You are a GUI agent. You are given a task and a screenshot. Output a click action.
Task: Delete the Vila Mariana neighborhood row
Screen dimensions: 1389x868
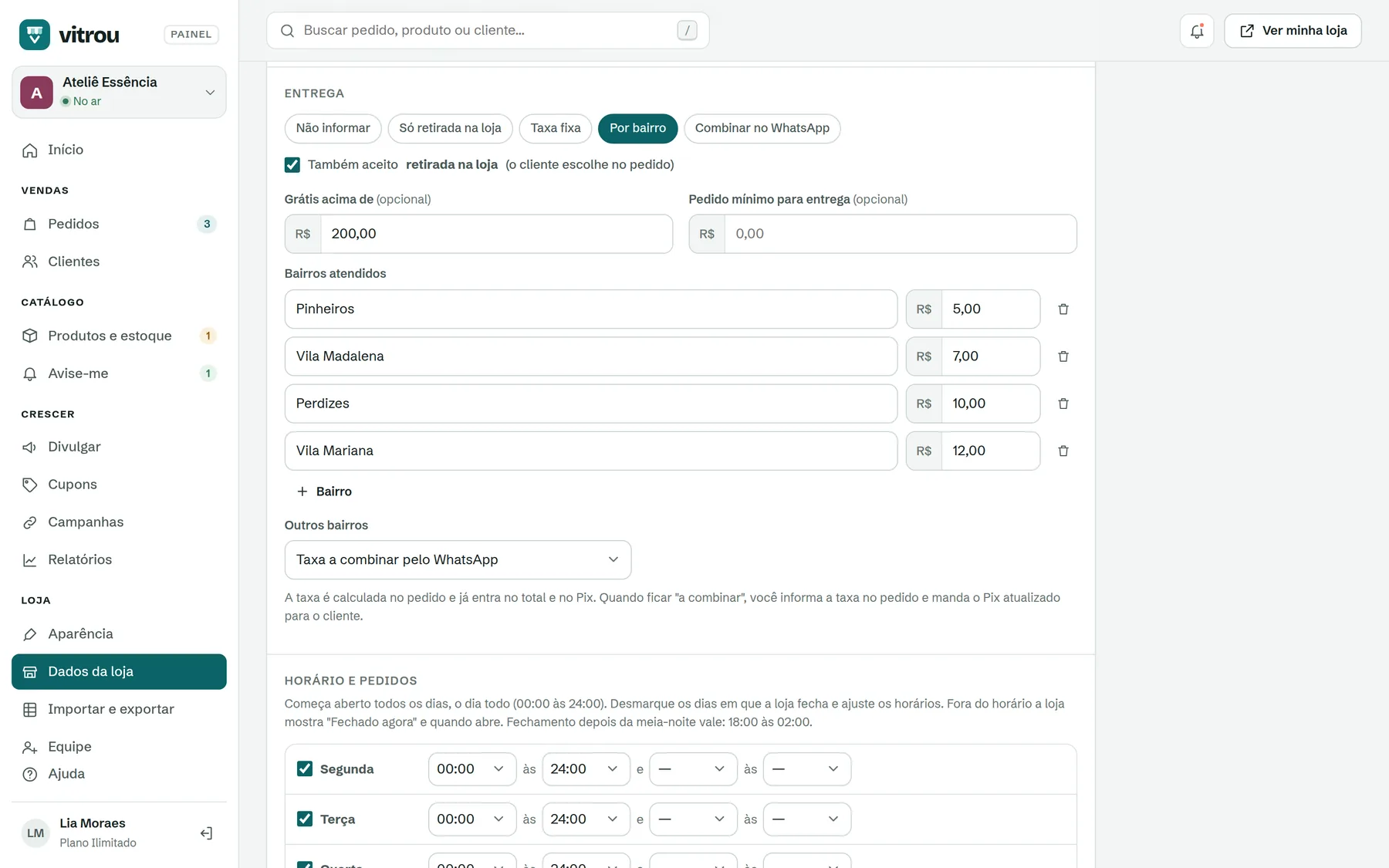tap(1063, 451)
